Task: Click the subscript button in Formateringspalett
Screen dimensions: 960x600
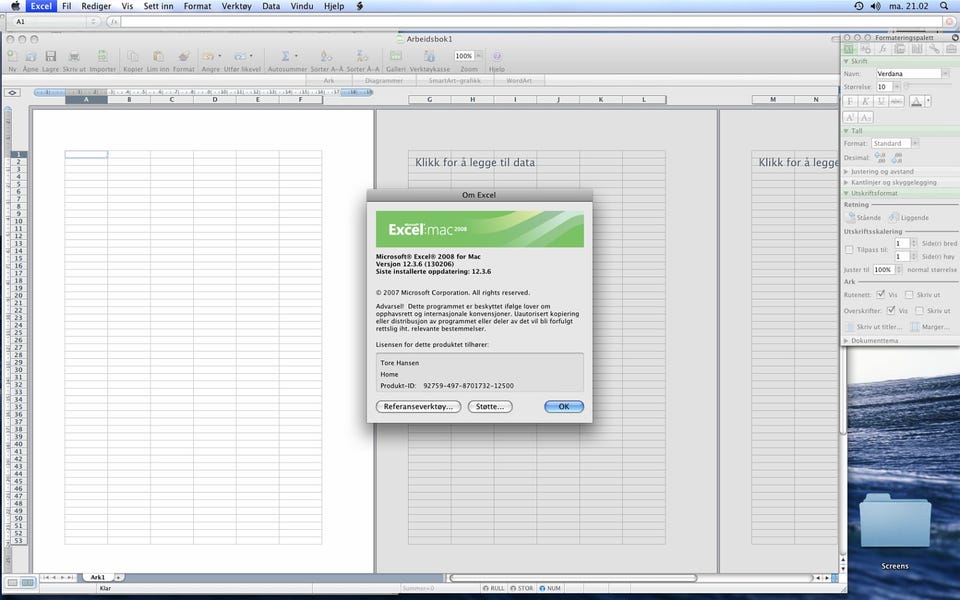Action: tap(866, 117)
